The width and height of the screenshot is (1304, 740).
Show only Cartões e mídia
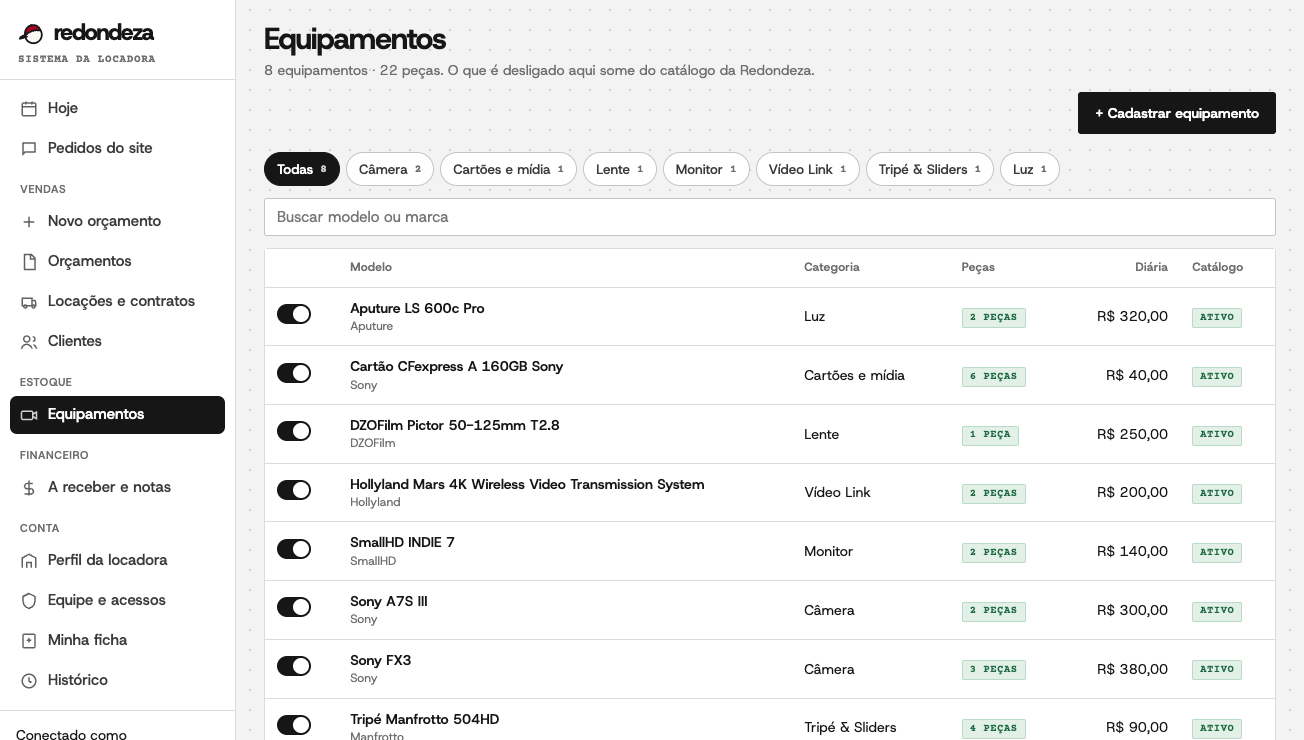[x=508, y=169]
